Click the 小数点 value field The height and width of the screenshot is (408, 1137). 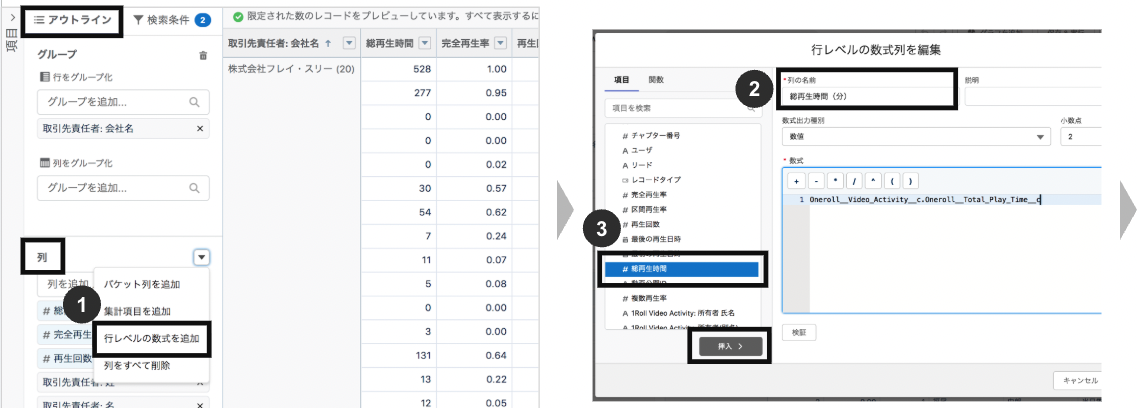coord(1080,137)
